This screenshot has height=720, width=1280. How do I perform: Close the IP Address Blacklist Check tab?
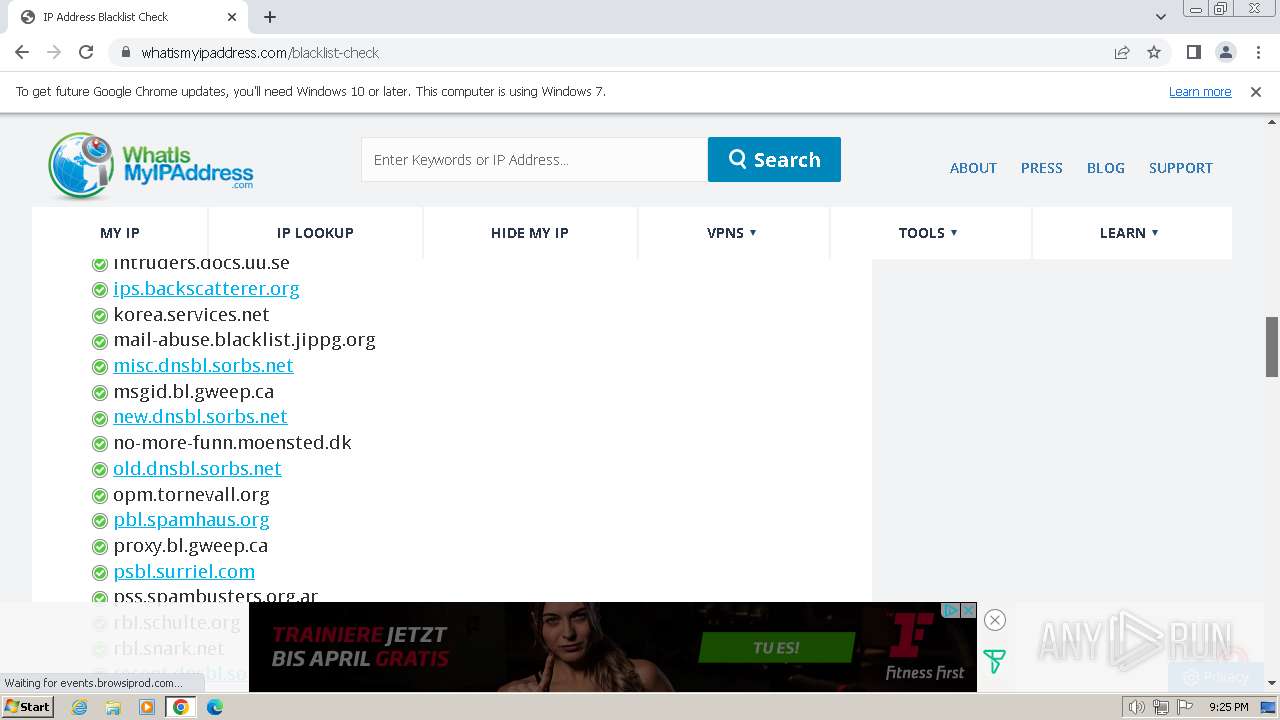click(232, 17)
